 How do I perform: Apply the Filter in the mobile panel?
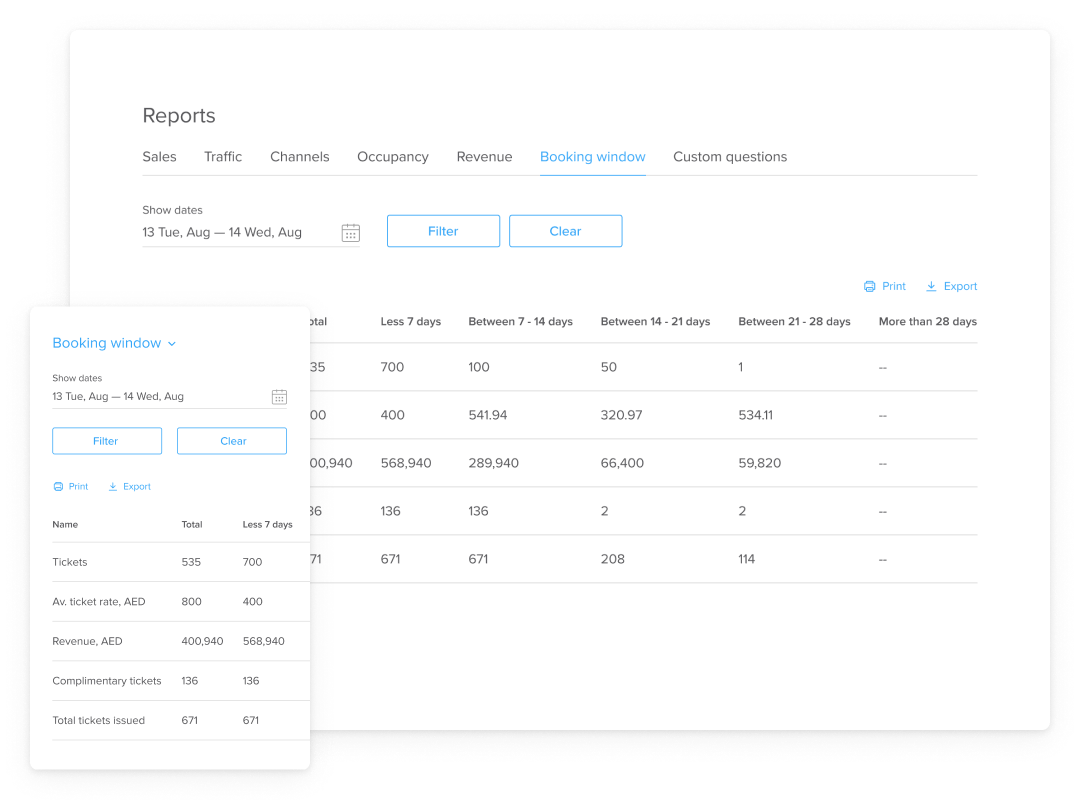coord(106,440)
